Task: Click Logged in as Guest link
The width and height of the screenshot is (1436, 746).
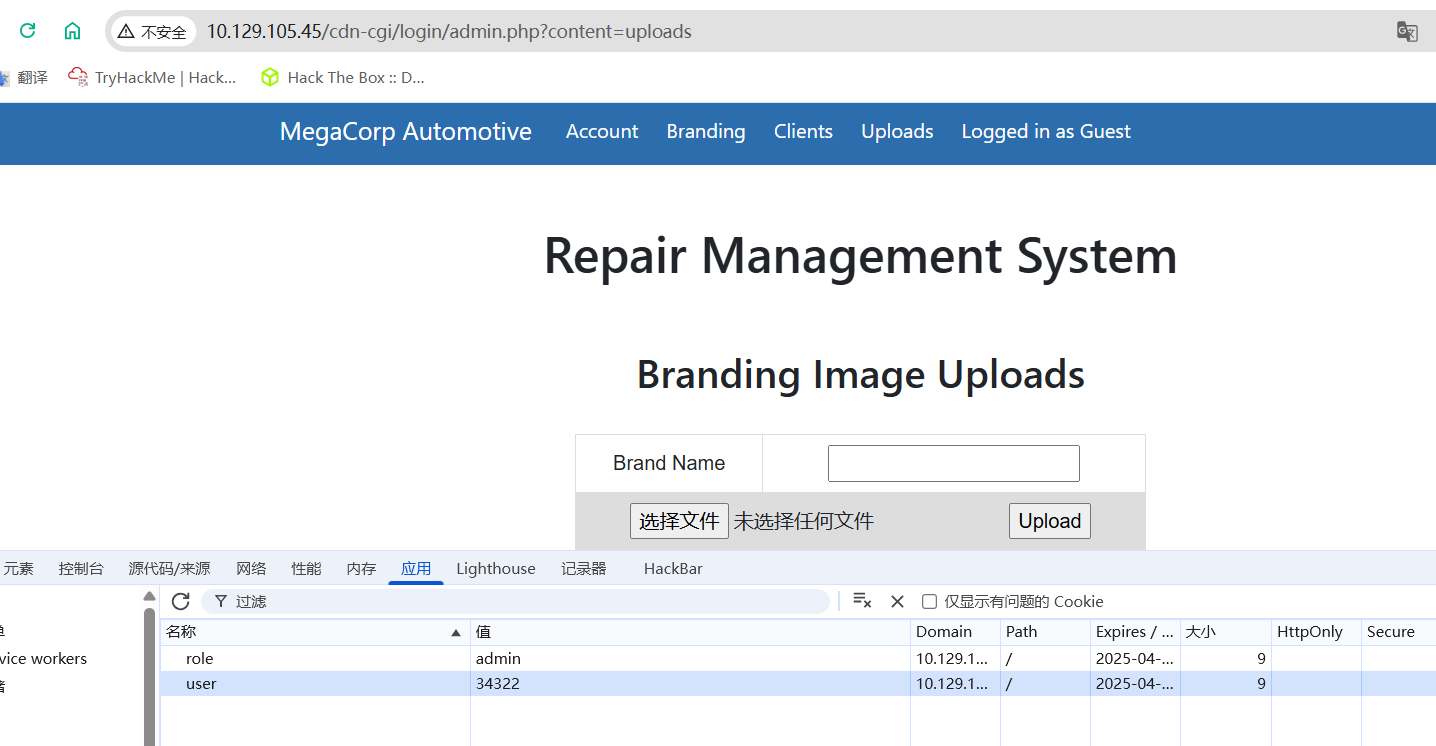Action: [x=1046, y=132]
